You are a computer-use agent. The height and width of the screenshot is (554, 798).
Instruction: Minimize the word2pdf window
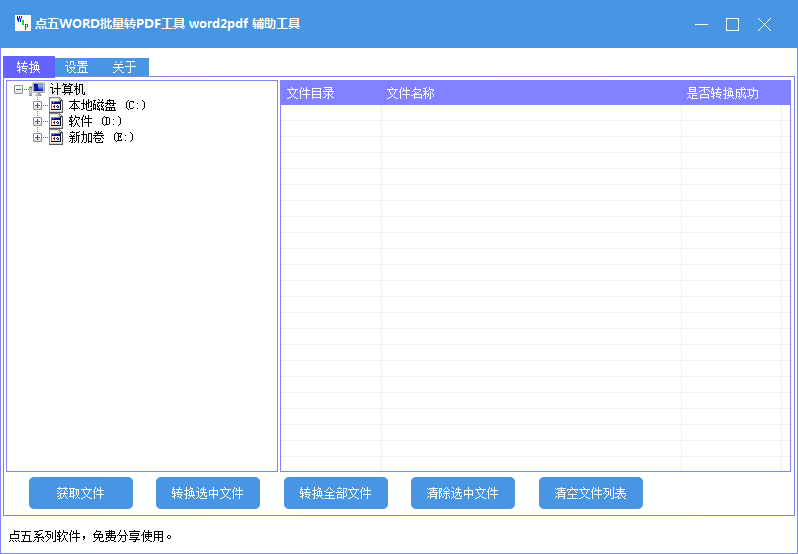701,24
